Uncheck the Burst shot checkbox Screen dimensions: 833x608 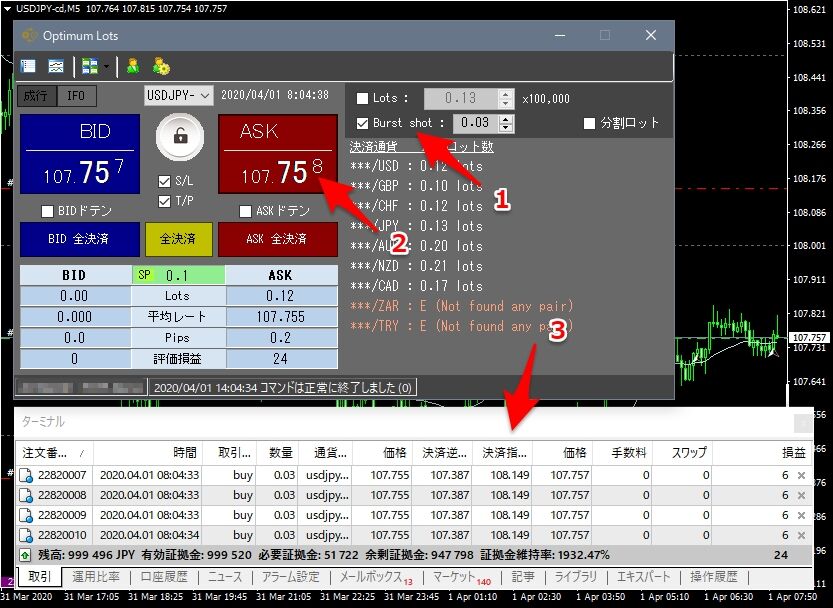click(362, 123)
